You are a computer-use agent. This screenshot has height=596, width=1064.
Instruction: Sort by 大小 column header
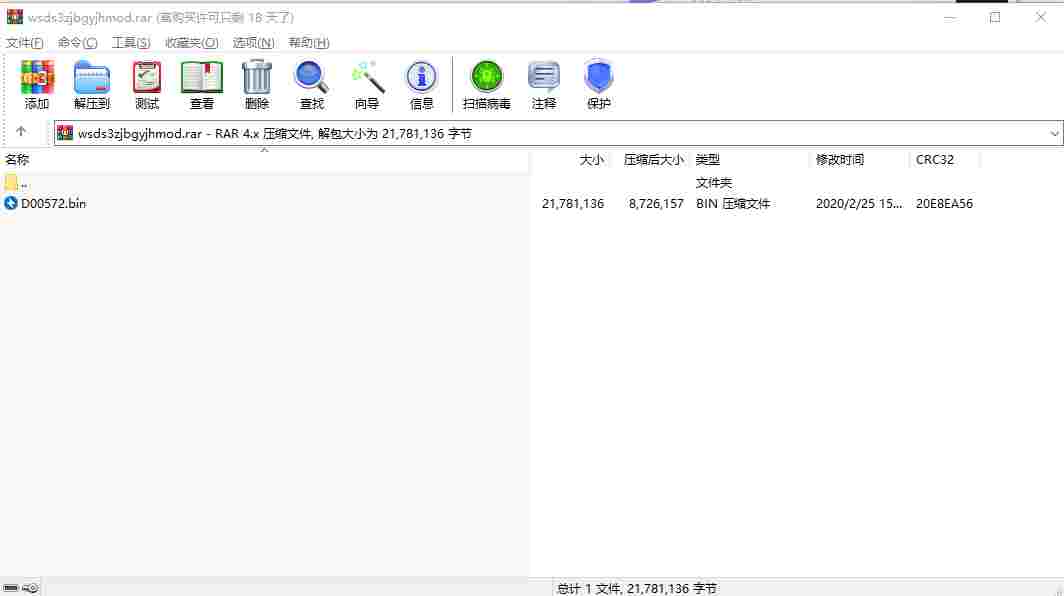click(569, 160)
